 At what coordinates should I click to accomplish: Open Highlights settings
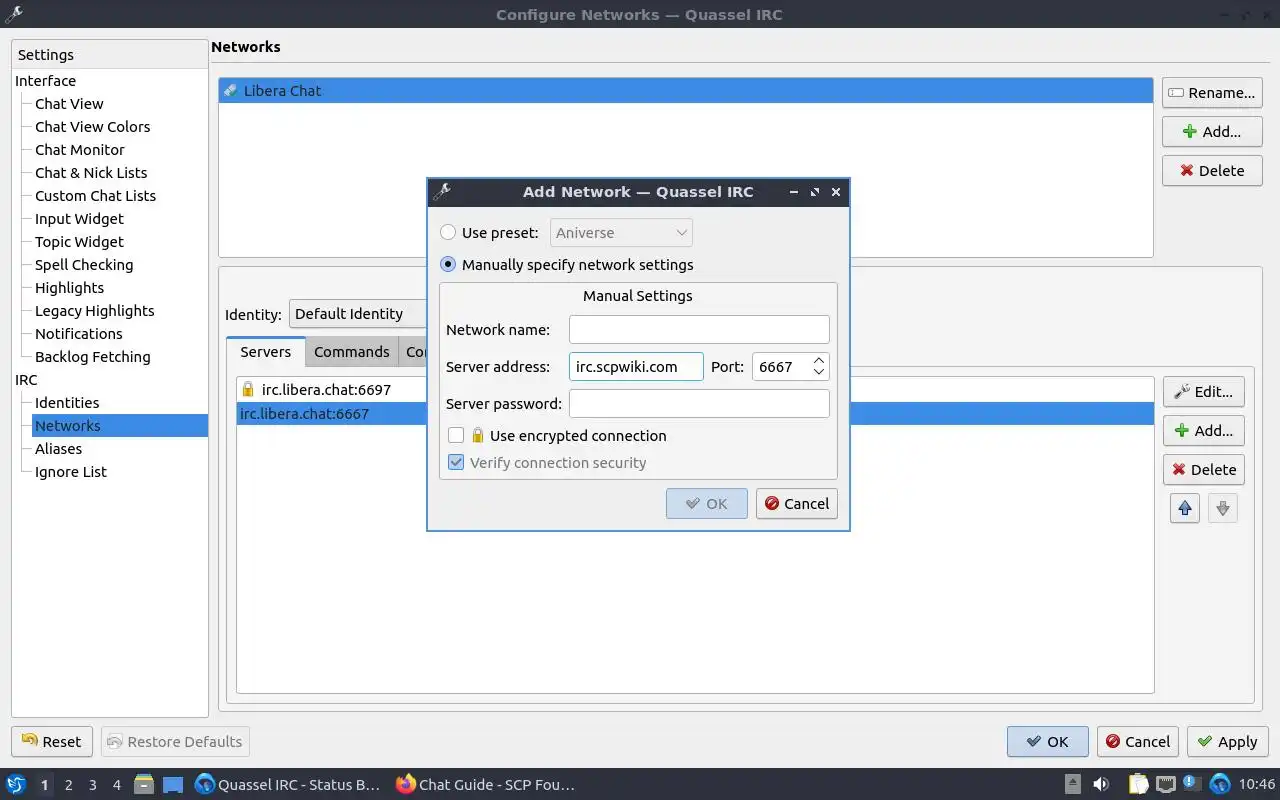pyautogui.click(x=69, y=288)
